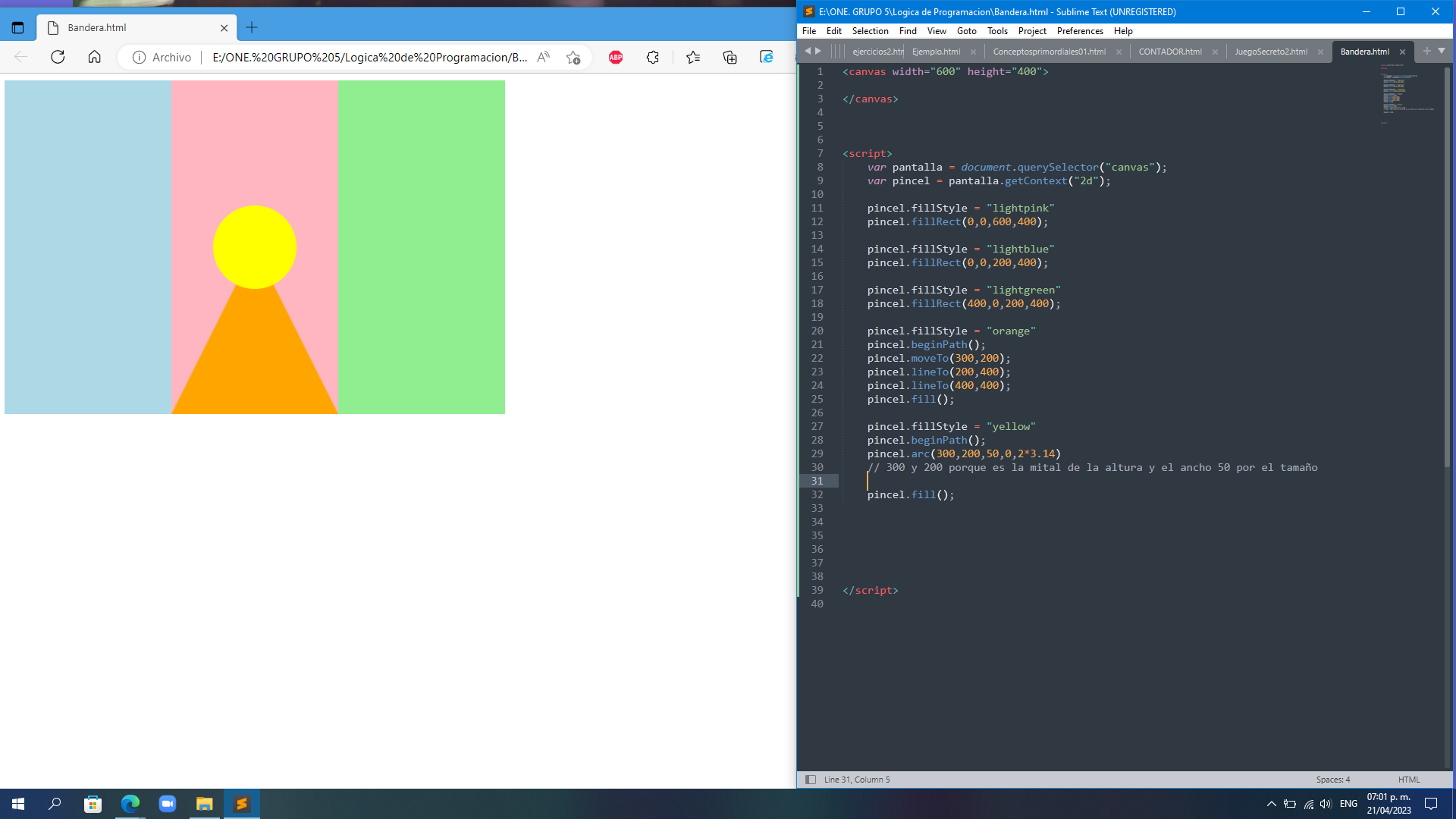This screenshot has height=819, width=1456.
Task: Open Microsoft Store from taskbar
Action: (x=93, y=804)
